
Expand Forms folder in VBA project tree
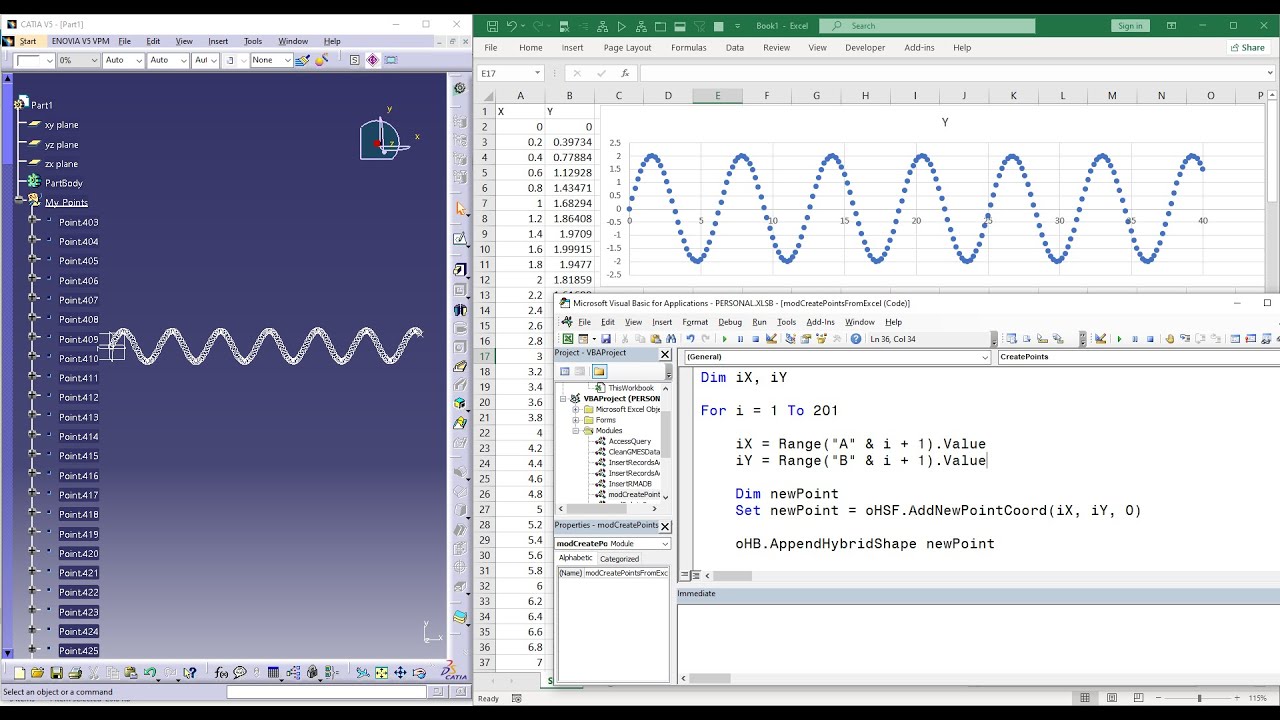(576, 420)
